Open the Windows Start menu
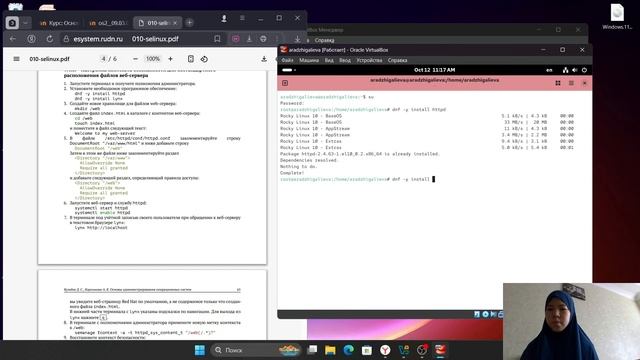This screenshot has height=360, width=640. 200,350
